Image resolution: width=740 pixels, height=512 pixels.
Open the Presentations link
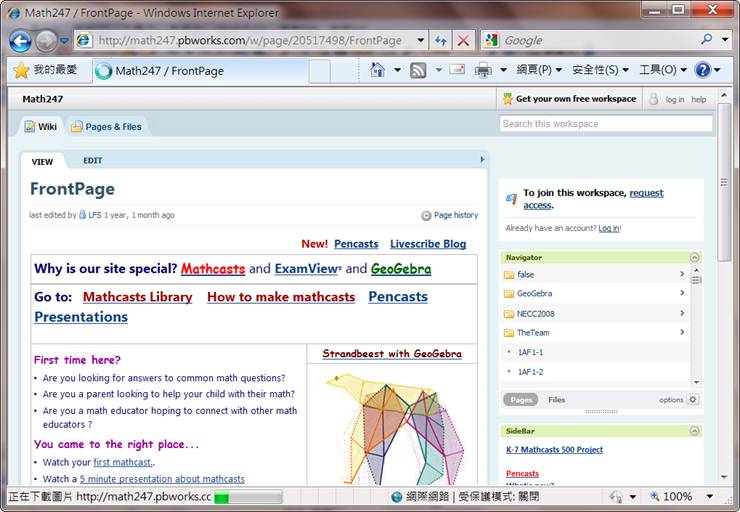[81, 317]
